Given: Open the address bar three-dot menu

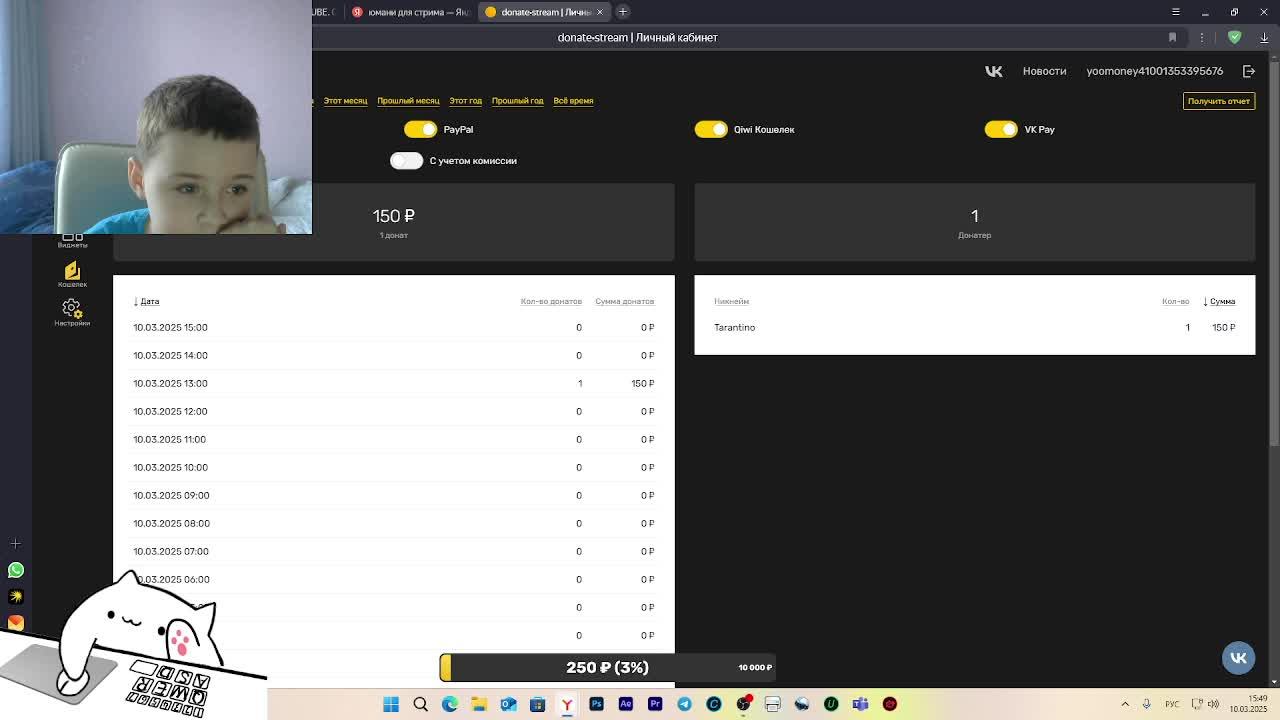Looking at the screenshot, I should click(x=1202, y=37).
